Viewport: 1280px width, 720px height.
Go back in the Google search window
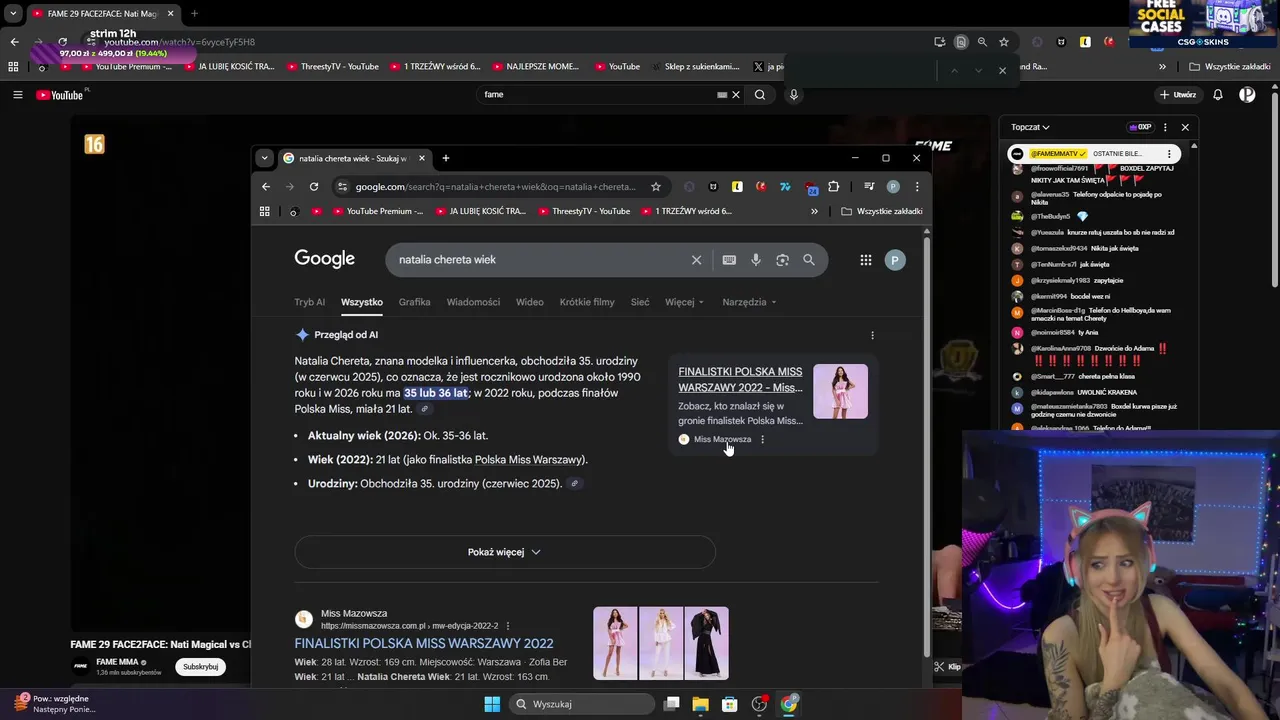point(266,186)
